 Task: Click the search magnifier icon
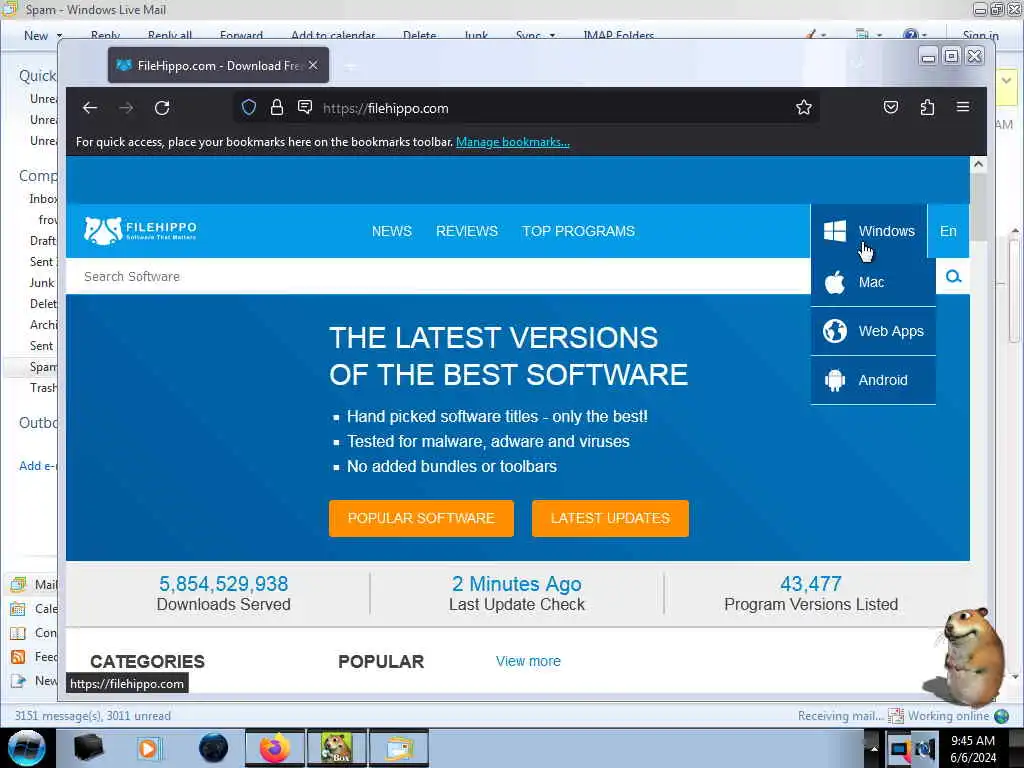click(953, 276)
